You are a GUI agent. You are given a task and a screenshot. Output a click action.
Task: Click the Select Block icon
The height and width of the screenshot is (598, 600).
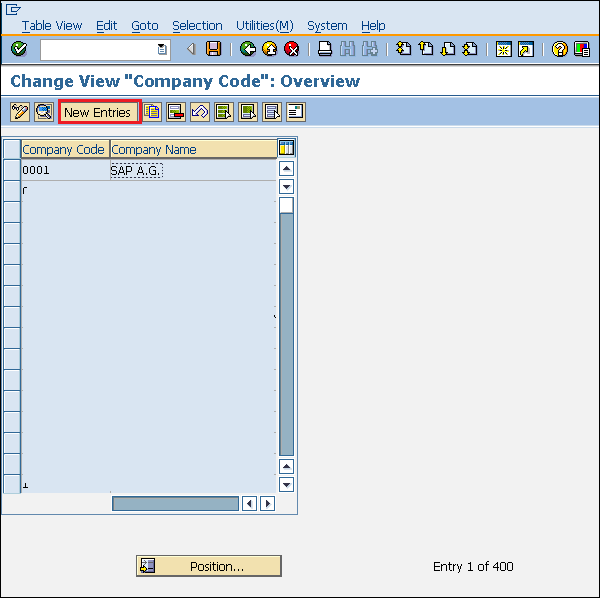coord(248,112)
